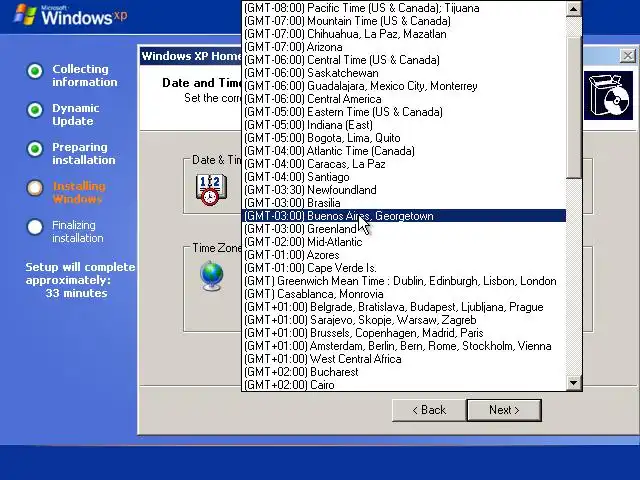Select Belgrade, Bratislava, Budapest, Ljubljana, Prague
640x480 pixels.
[404, 307]
